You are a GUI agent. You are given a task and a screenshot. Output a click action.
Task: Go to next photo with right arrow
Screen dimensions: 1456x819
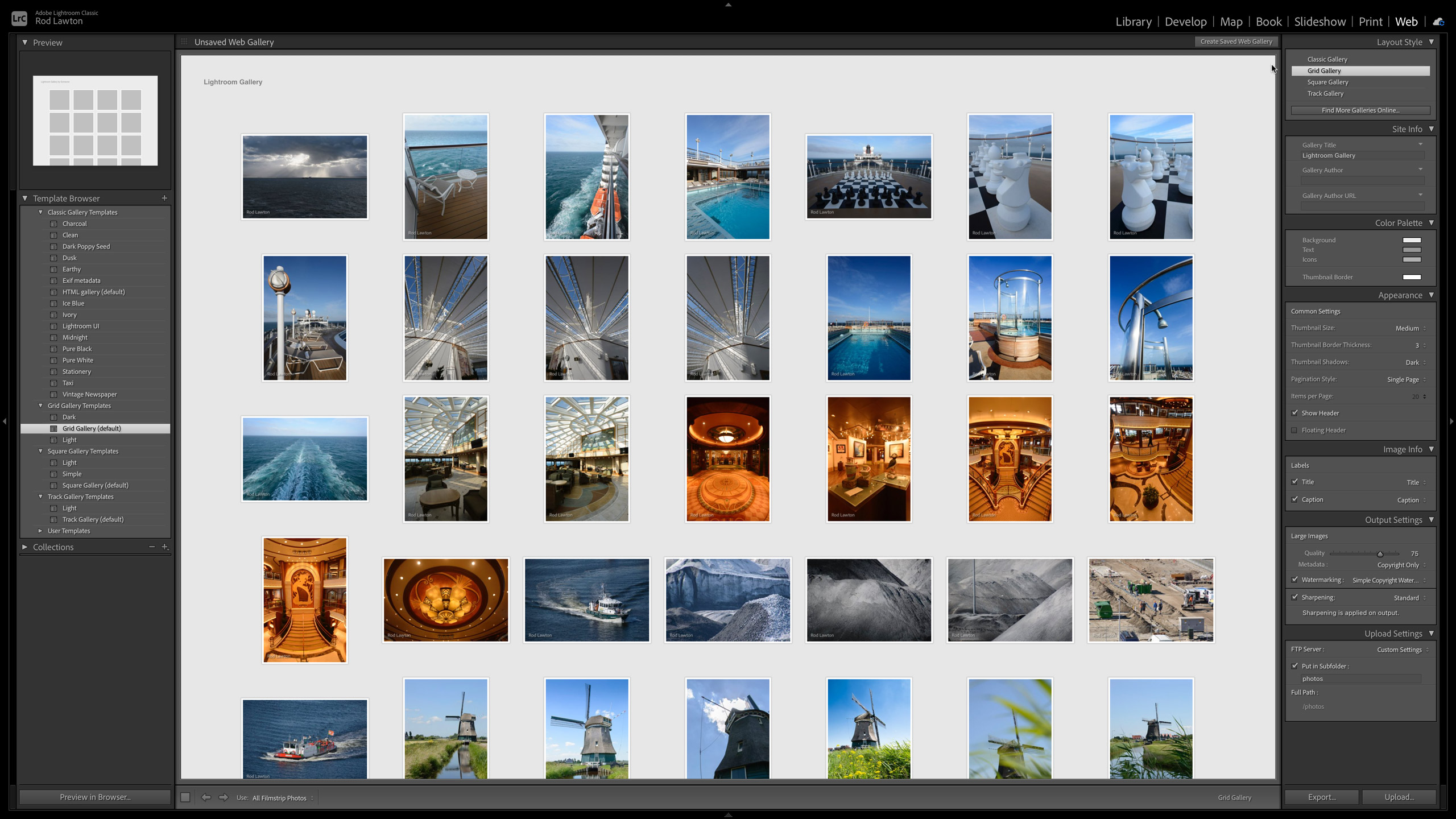[x=224, y=797]
